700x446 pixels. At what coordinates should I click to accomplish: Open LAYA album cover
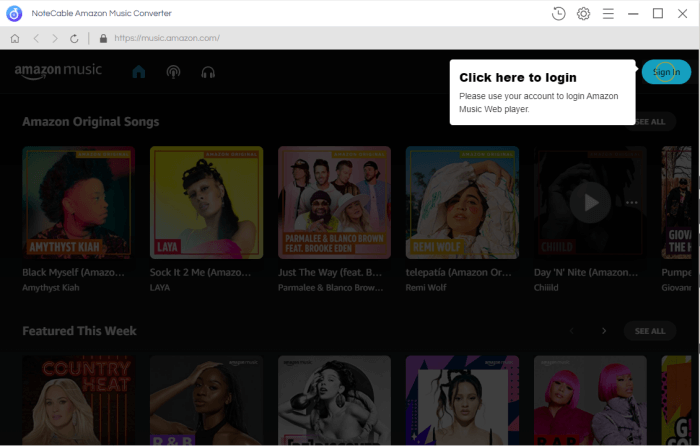pos(206,202)
